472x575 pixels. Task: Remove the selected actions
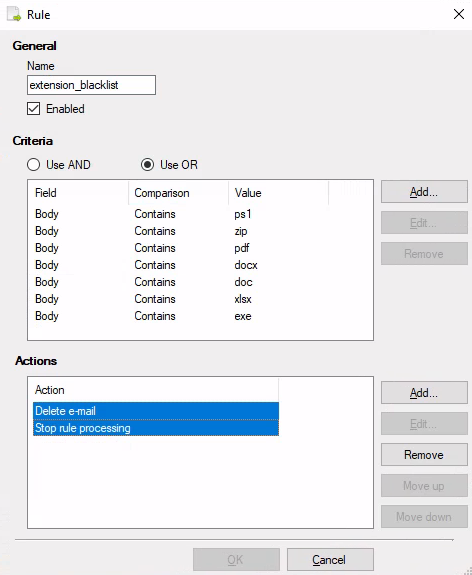click(x=424, y=455)
